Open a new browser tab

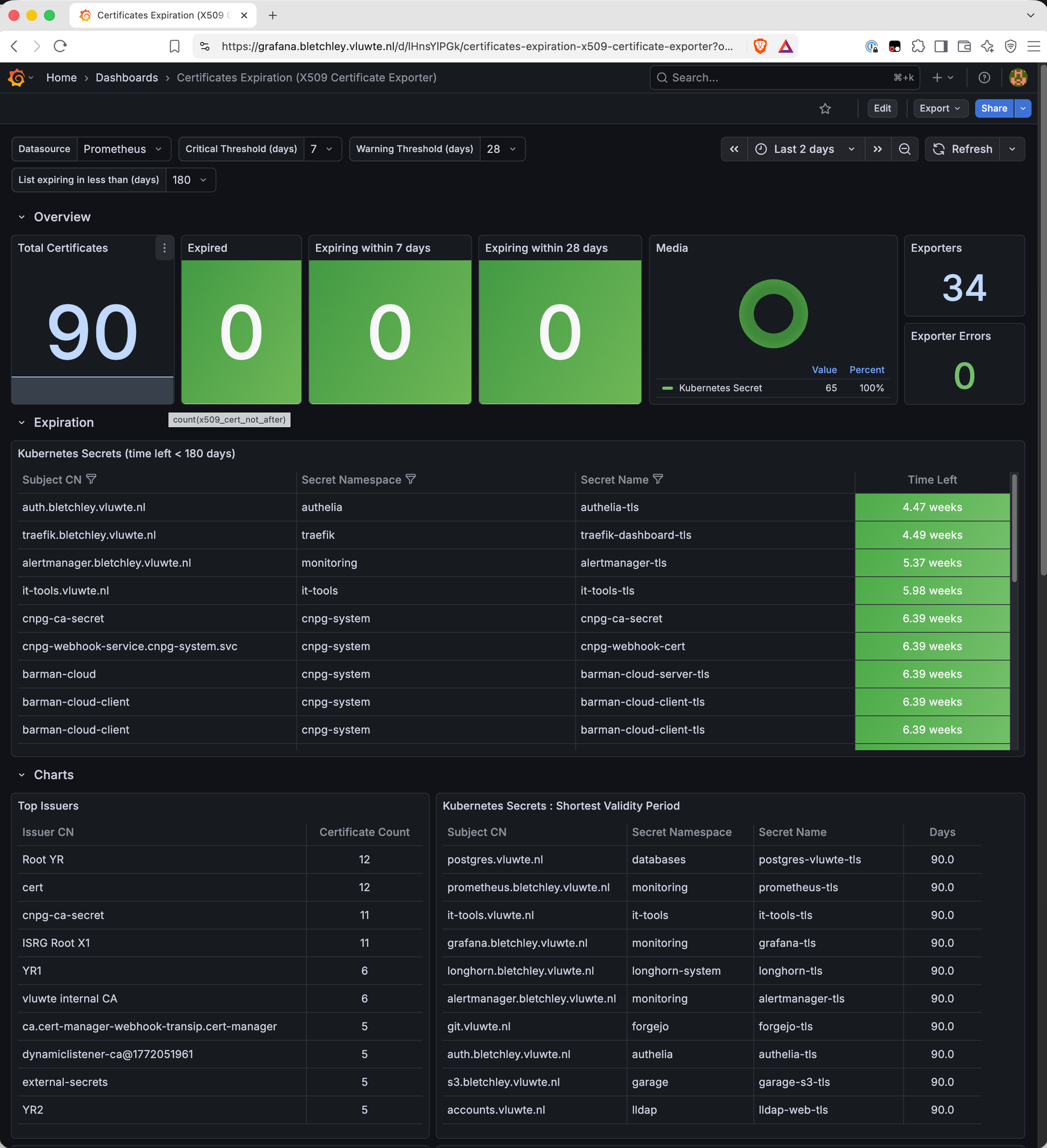pyautogui.click(x=273, y=15)
